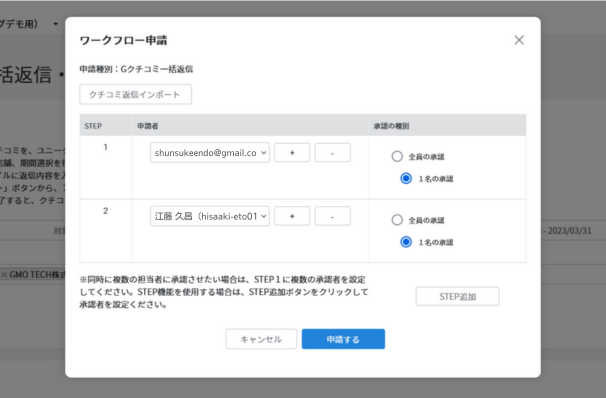Select 全員の承認 radio for STEP 1
The height and width of the screenshot is (398, 606).
pyautogui.click(x=397, y=156)
